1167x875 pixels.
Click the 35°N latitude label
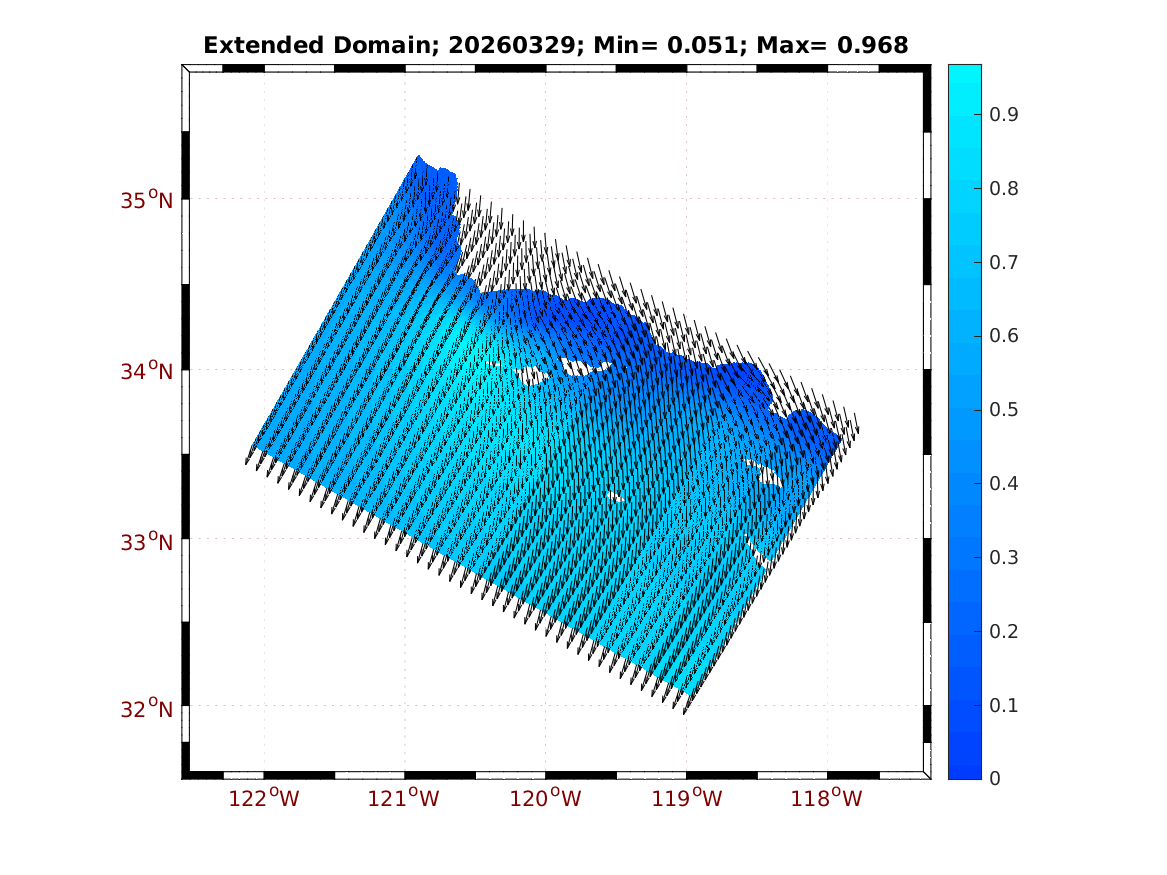click(147, 200)
